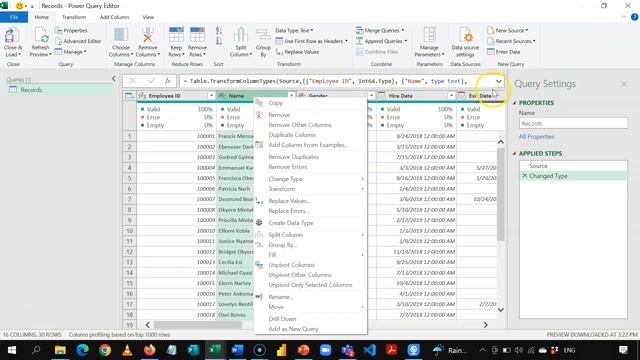
Task: Open query Properties in the ribbon
Action: 71,31
